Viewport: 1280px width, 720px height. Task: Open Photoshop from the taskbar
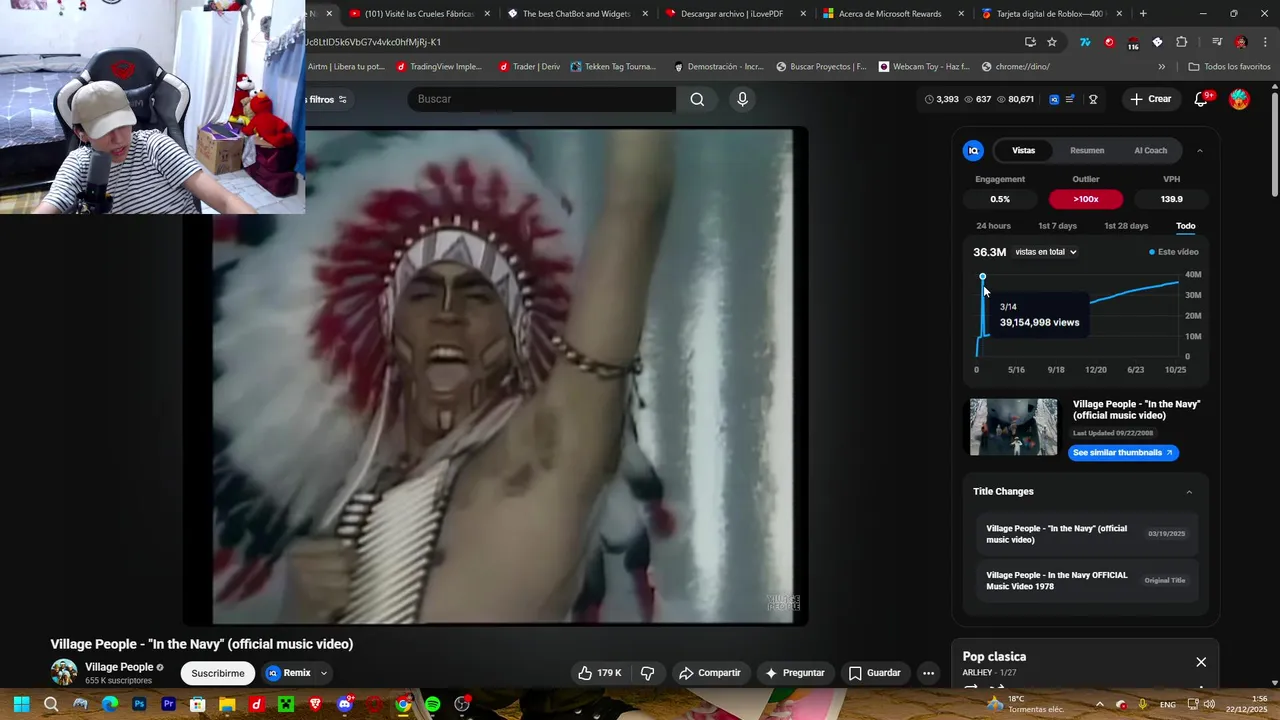(139, 704)
